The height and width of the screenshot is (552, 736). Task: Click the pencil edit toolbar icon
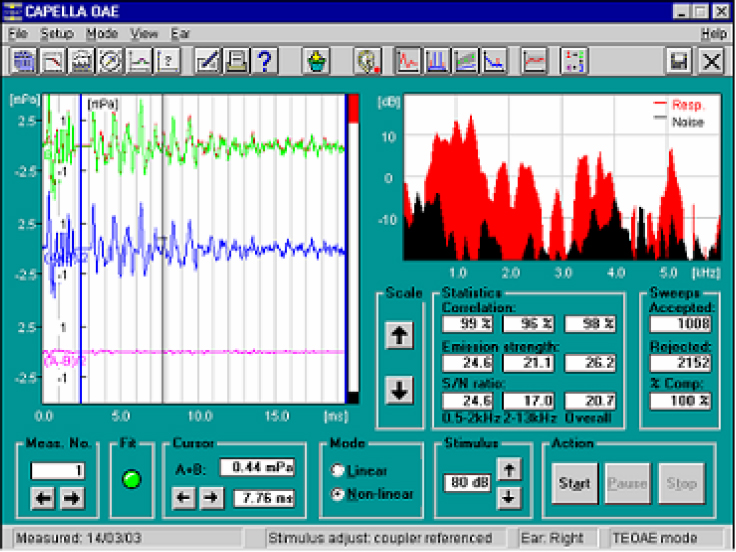click(x=207, y=61)
